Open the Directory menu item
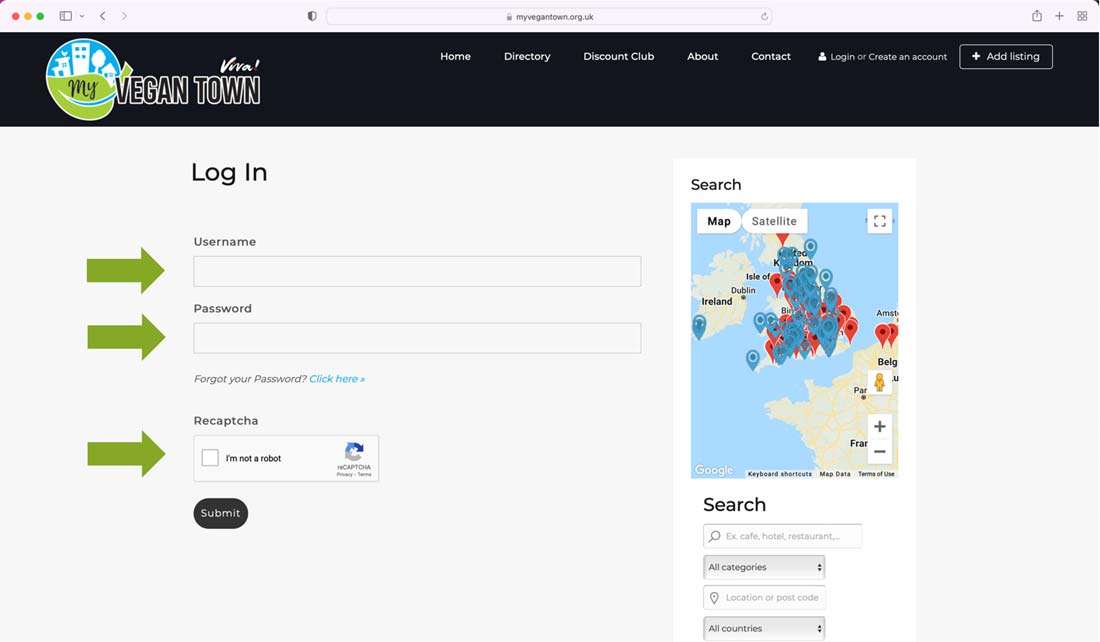Viewport: 1100px width, 642px height. (x=527, y=56)
